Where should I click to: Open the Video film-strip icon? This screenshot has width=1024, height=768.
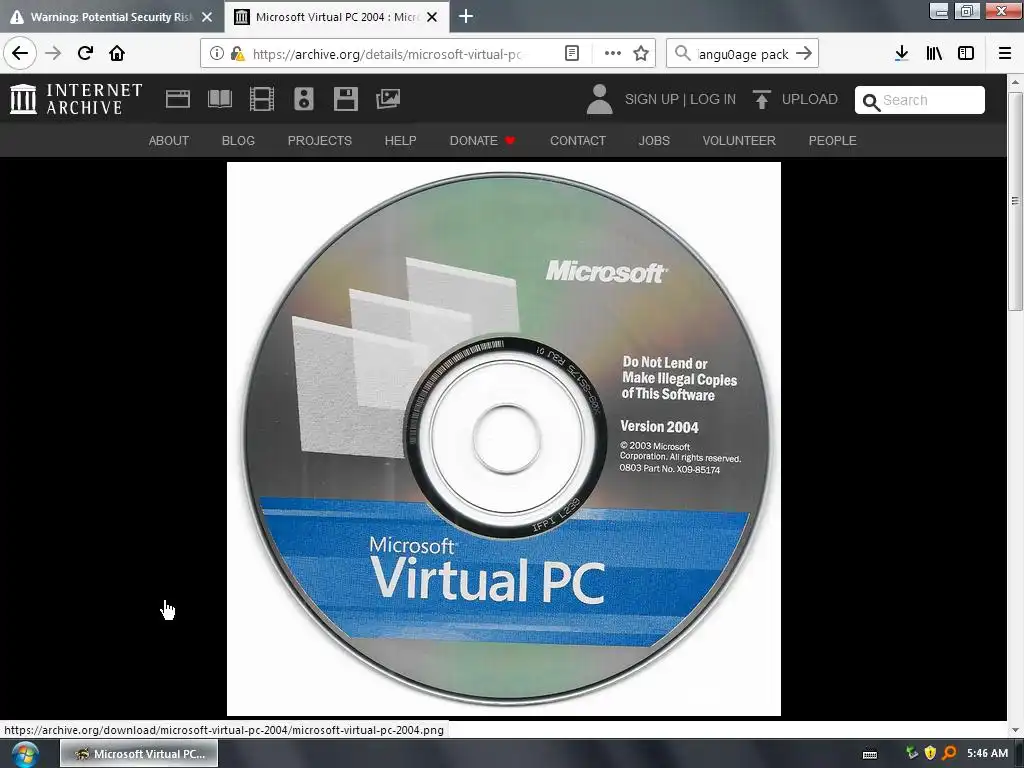262,99
